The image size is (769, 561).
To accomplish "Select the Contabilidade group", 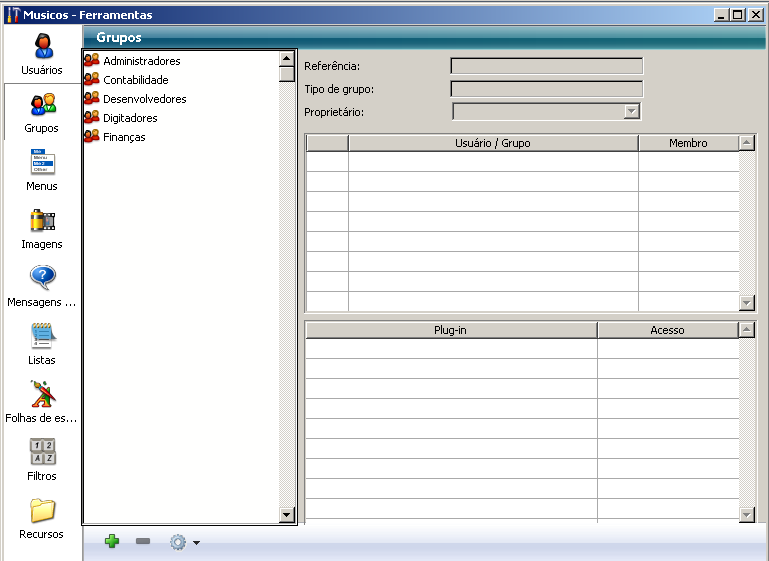I will (x=135, y=80).
